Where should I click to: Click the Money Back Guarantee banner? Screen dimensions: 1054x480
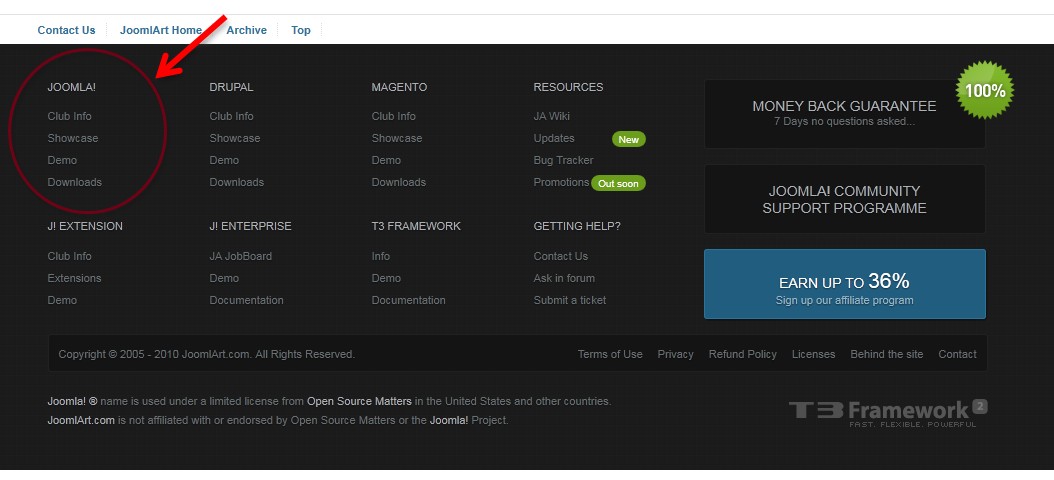tap(844, 114)
